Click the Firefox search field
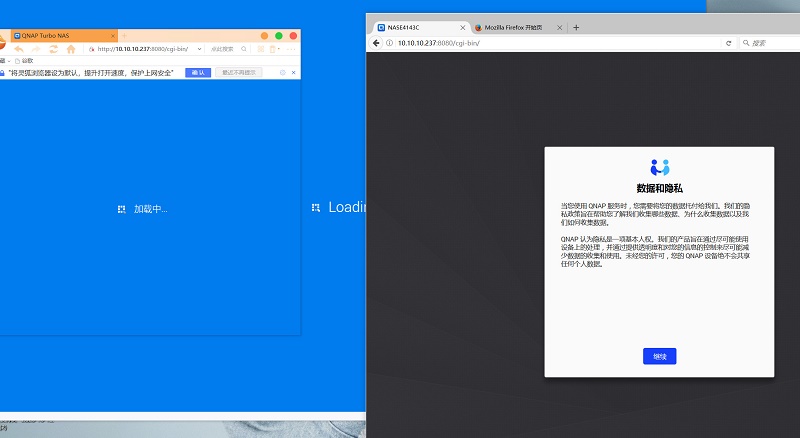Screen dimensions: 800x438 [x=770, y=43]
